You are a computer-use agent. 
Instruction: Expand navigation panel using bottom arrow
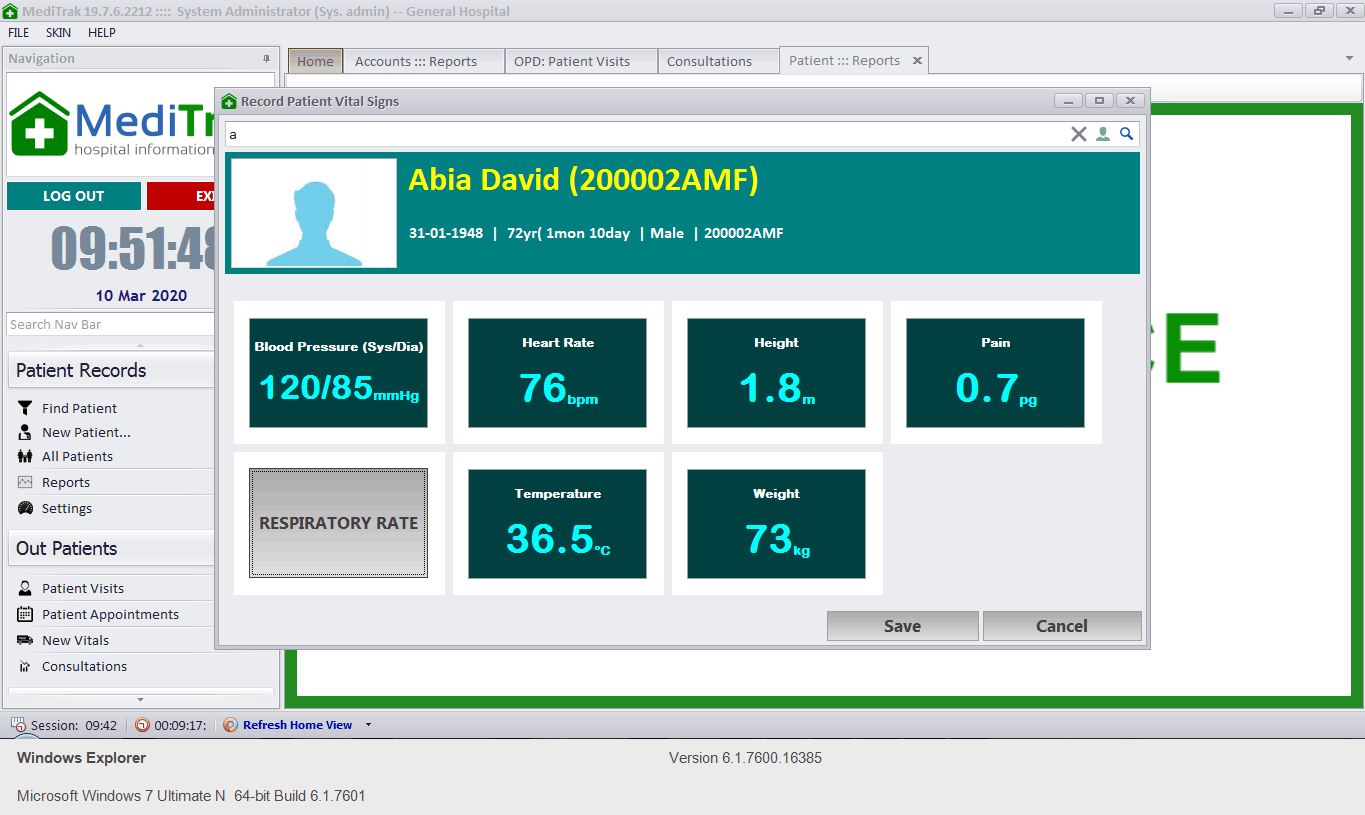point(140,700)
